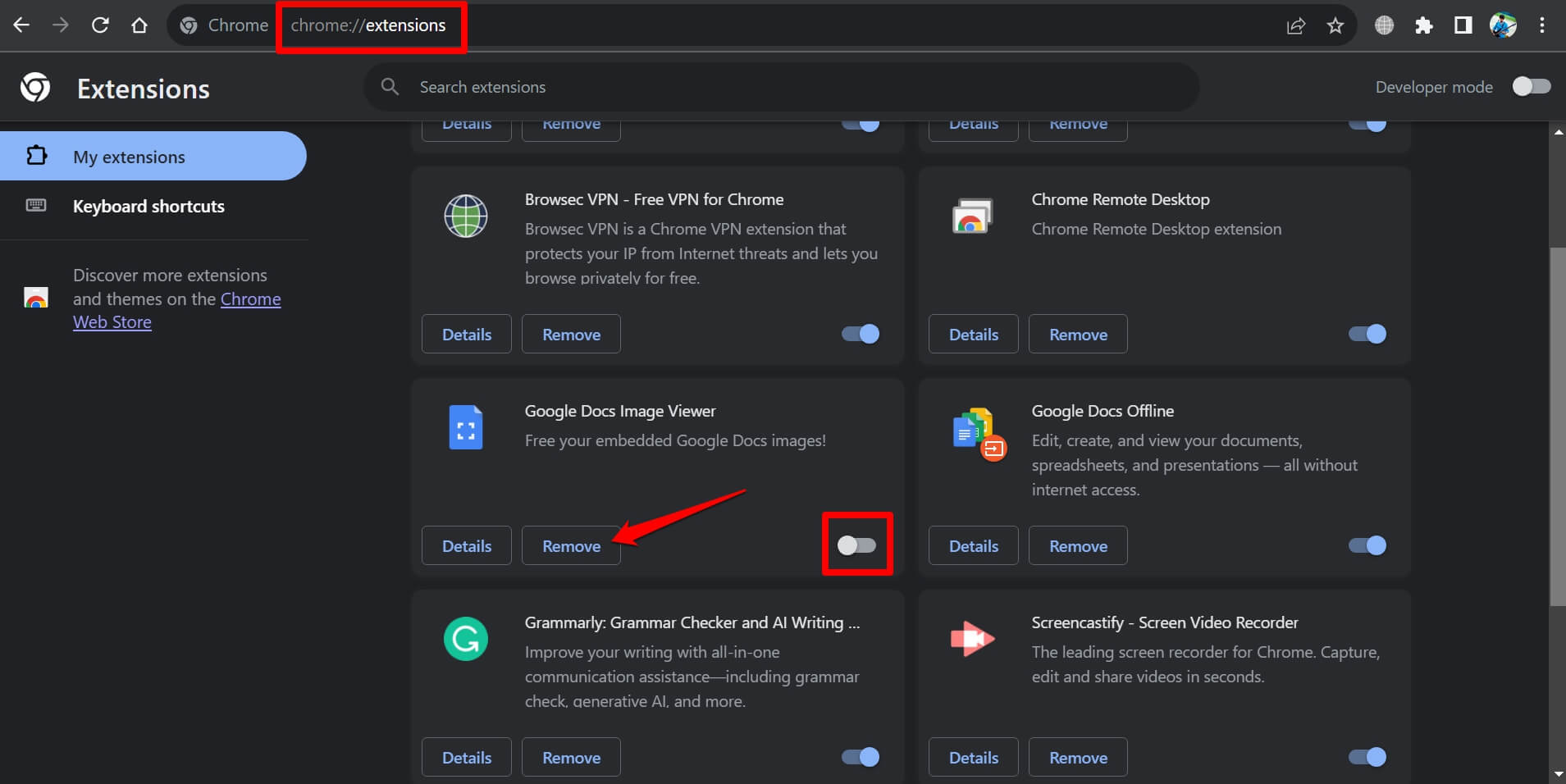Toggle Developer mode on
This screenshot has width=1566, height=784.
coord(1531,86)
